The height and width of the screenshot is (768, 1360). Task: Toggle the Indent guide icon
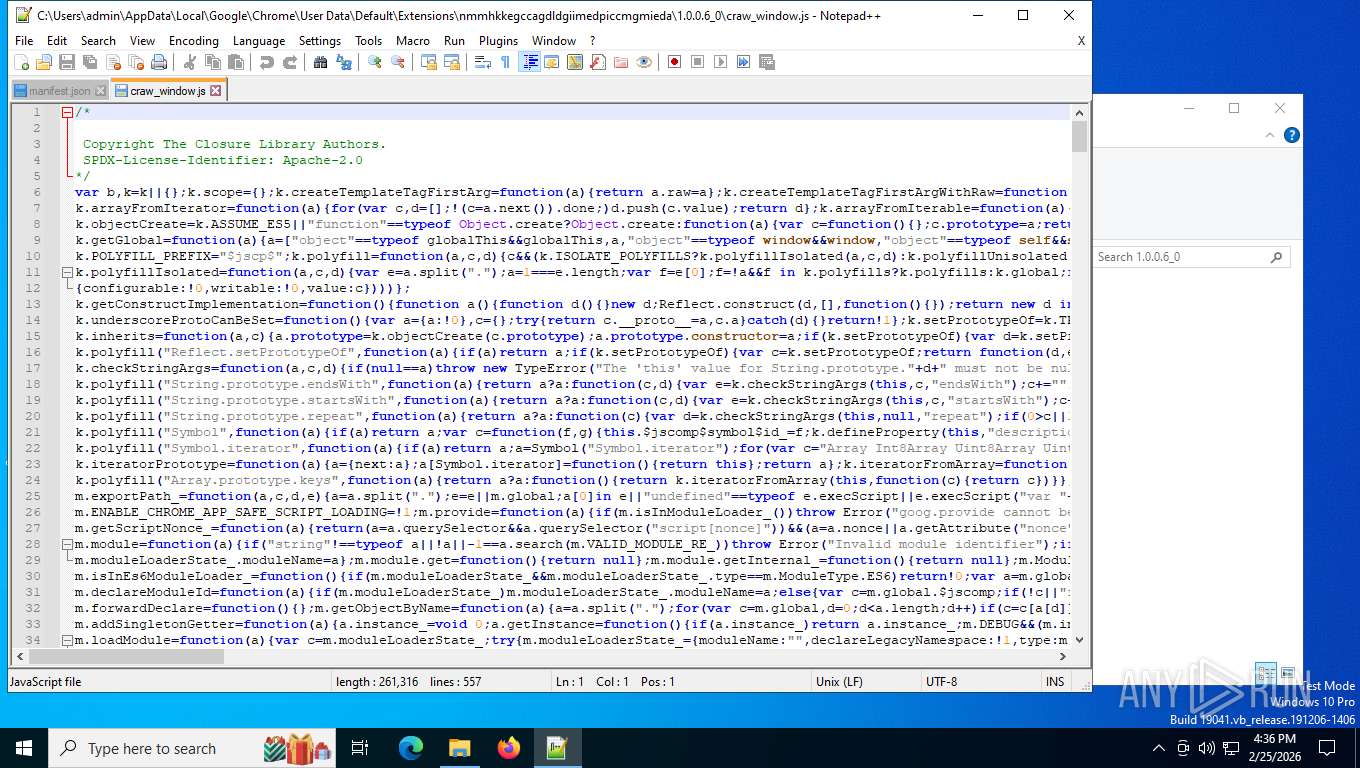(529, 62)
